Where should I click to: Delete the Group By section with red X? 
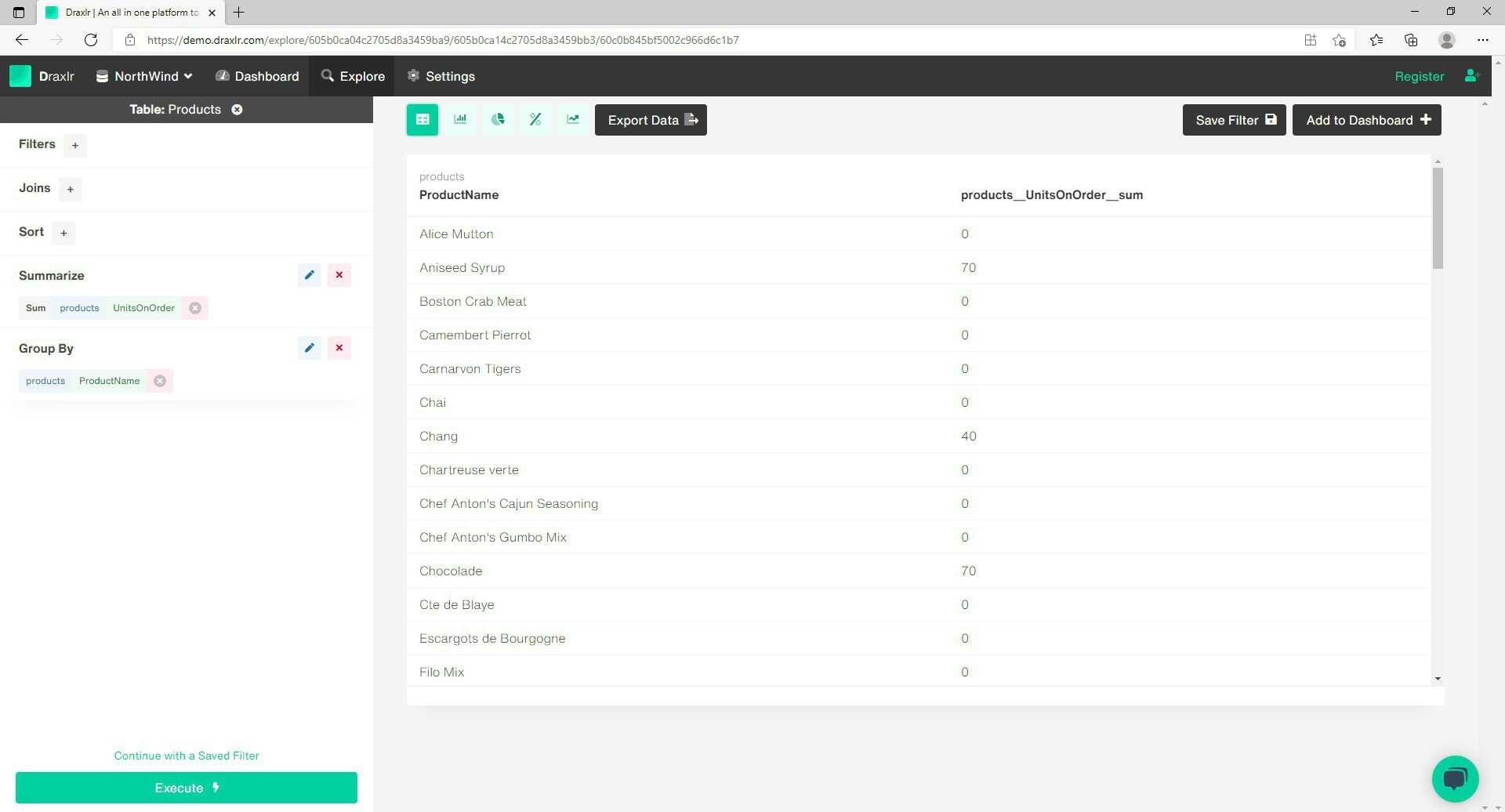pyautogui.click(x=339, y=348)
